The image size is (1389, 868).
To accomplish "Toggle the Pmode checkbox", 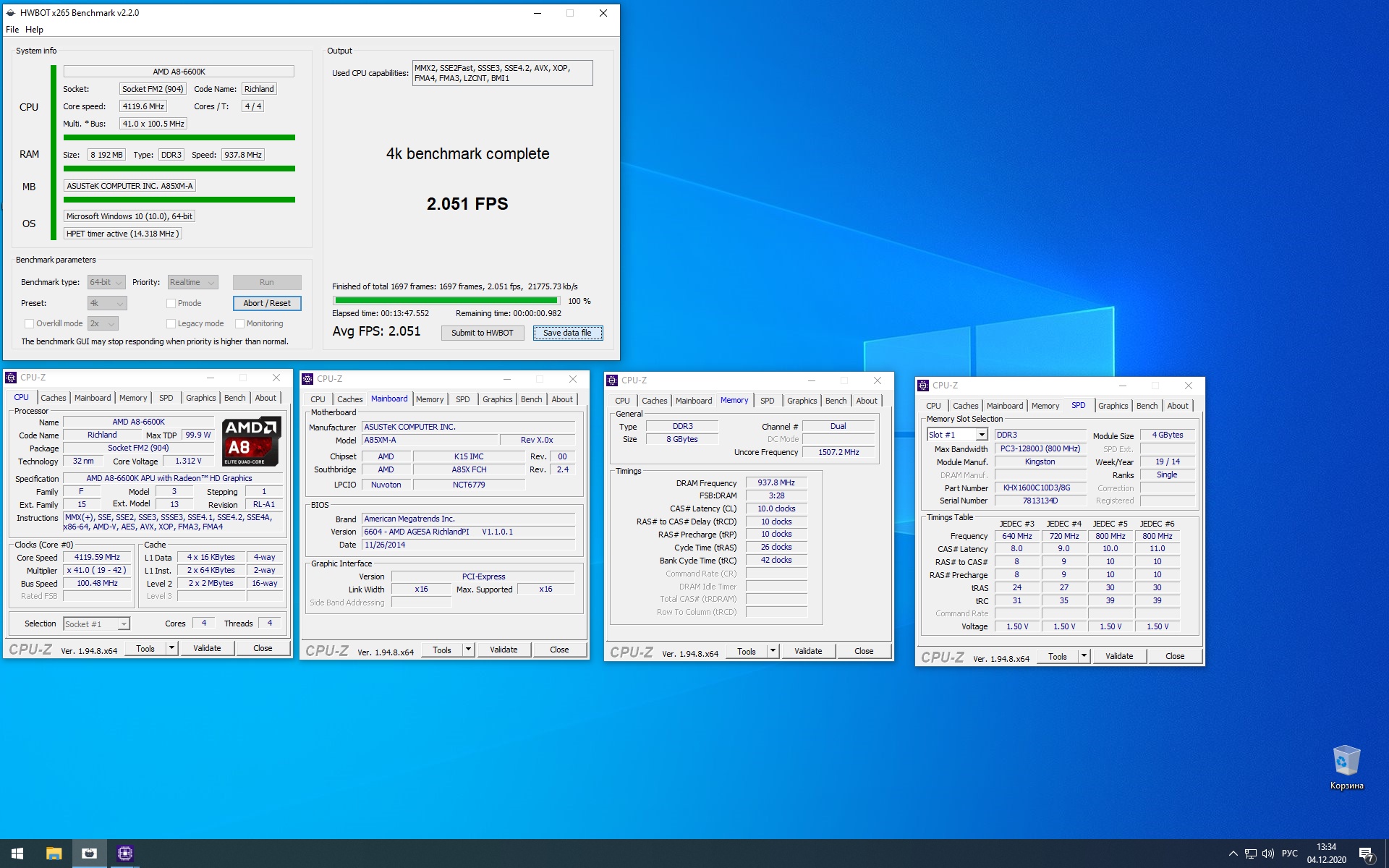I will tap(171, 303).
